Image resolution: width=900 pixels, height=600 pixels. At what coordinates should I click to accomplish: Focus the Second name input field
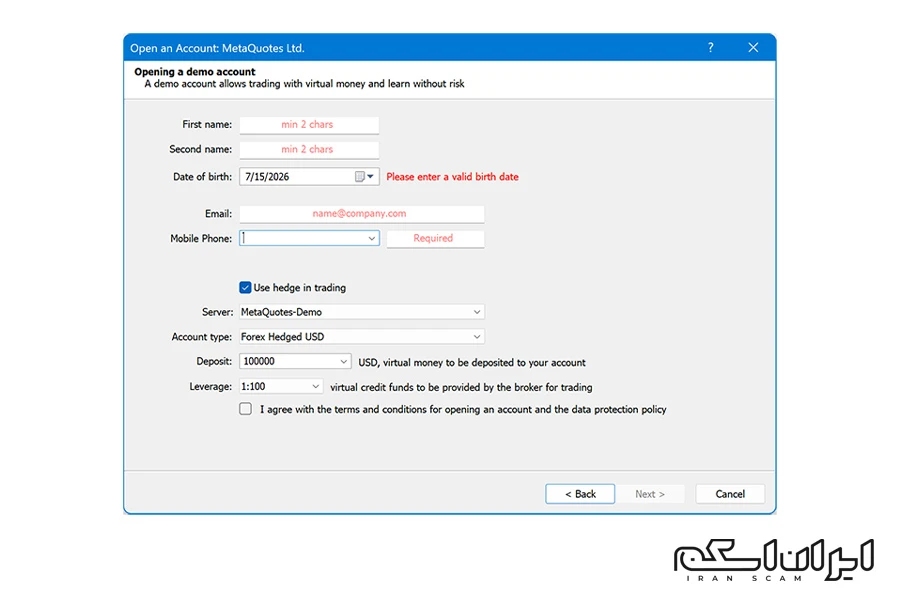point(309,149)
